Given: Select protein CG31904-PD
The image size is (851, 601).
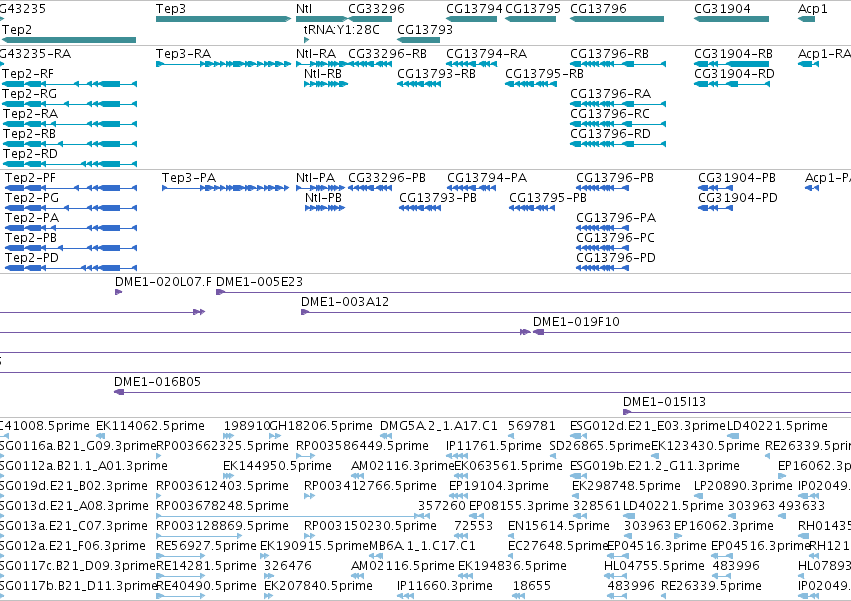Looking at the screenshot, I should (x=715, y=208).
